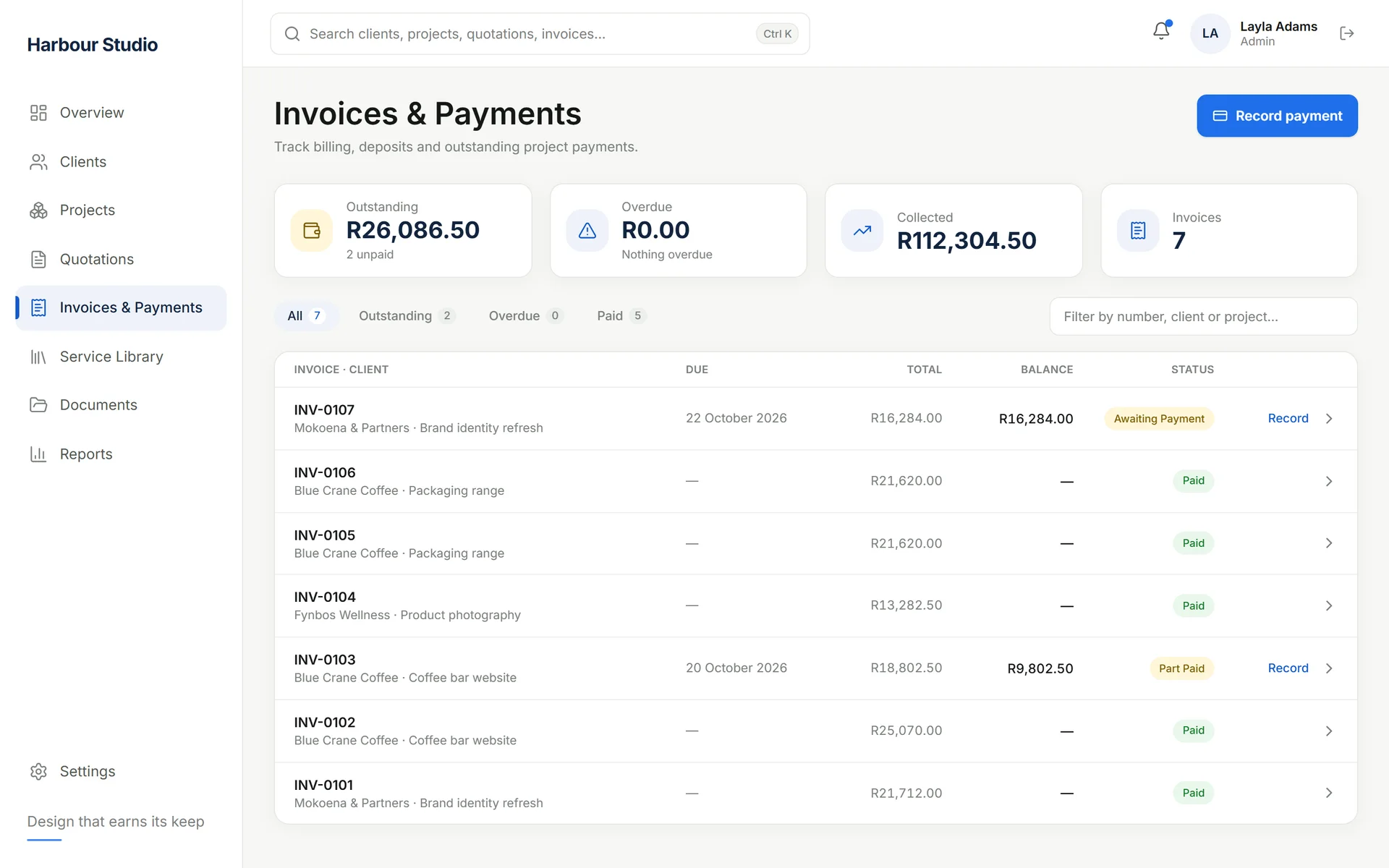Open Invoices & Payments in the sidebar

point(121,308)
